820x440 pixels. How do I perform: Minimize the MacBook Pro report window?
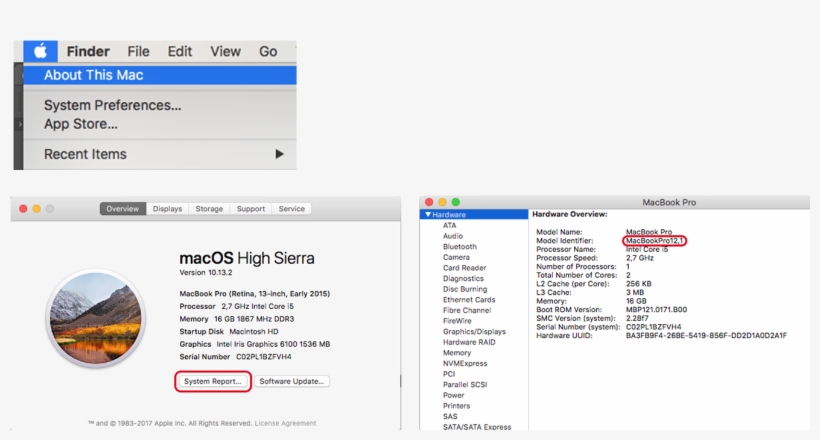coord(442,202)
